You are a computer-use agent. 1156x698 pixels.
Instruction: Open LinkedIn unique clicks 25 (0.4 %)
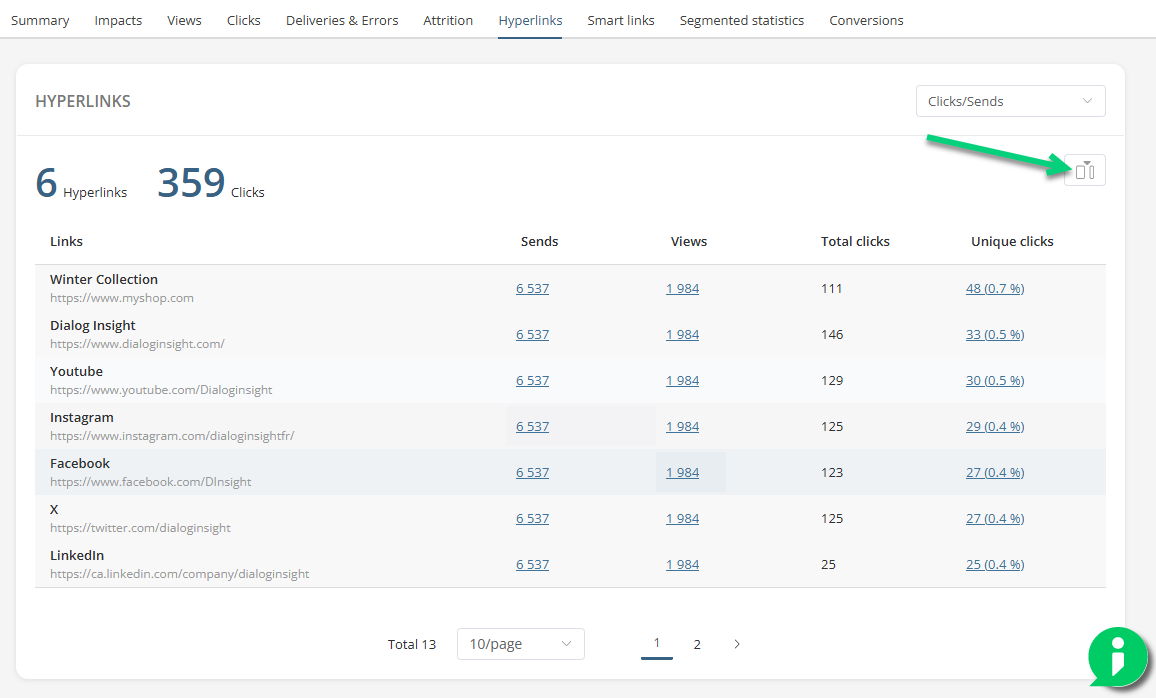point(995,565)
